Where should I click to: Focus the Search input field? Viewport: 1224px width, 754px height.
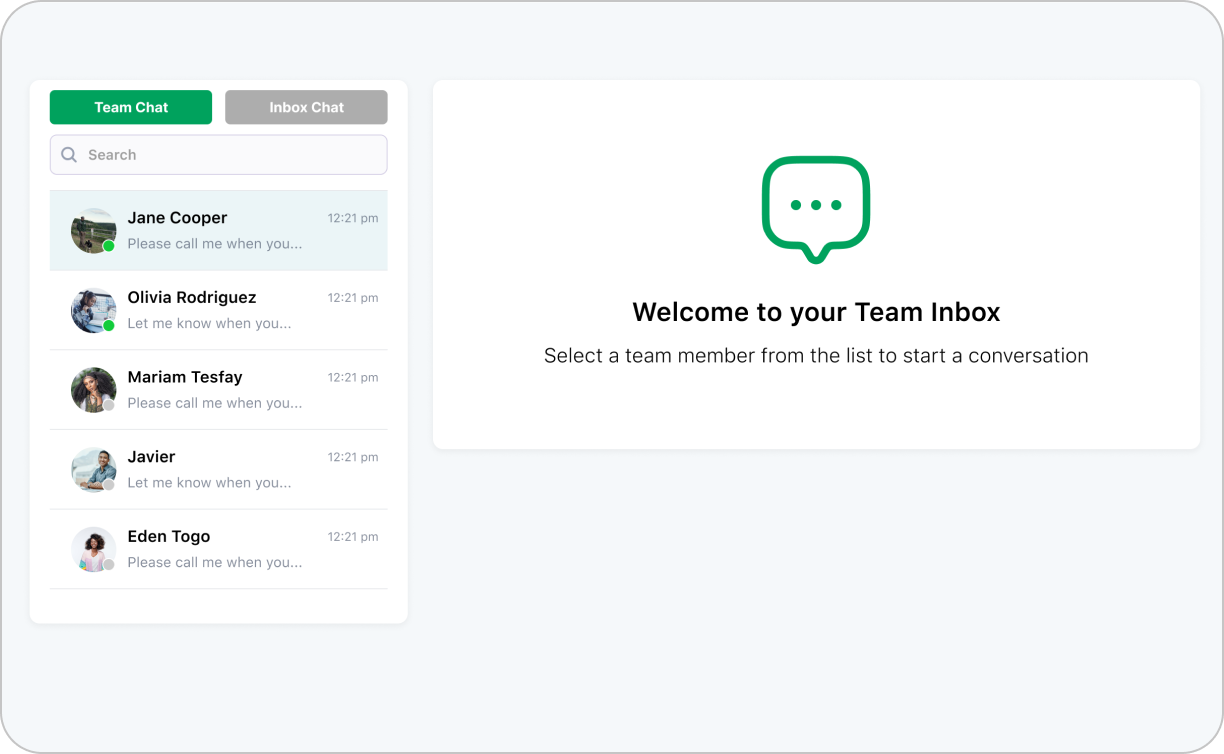click(x=230, y=155)
